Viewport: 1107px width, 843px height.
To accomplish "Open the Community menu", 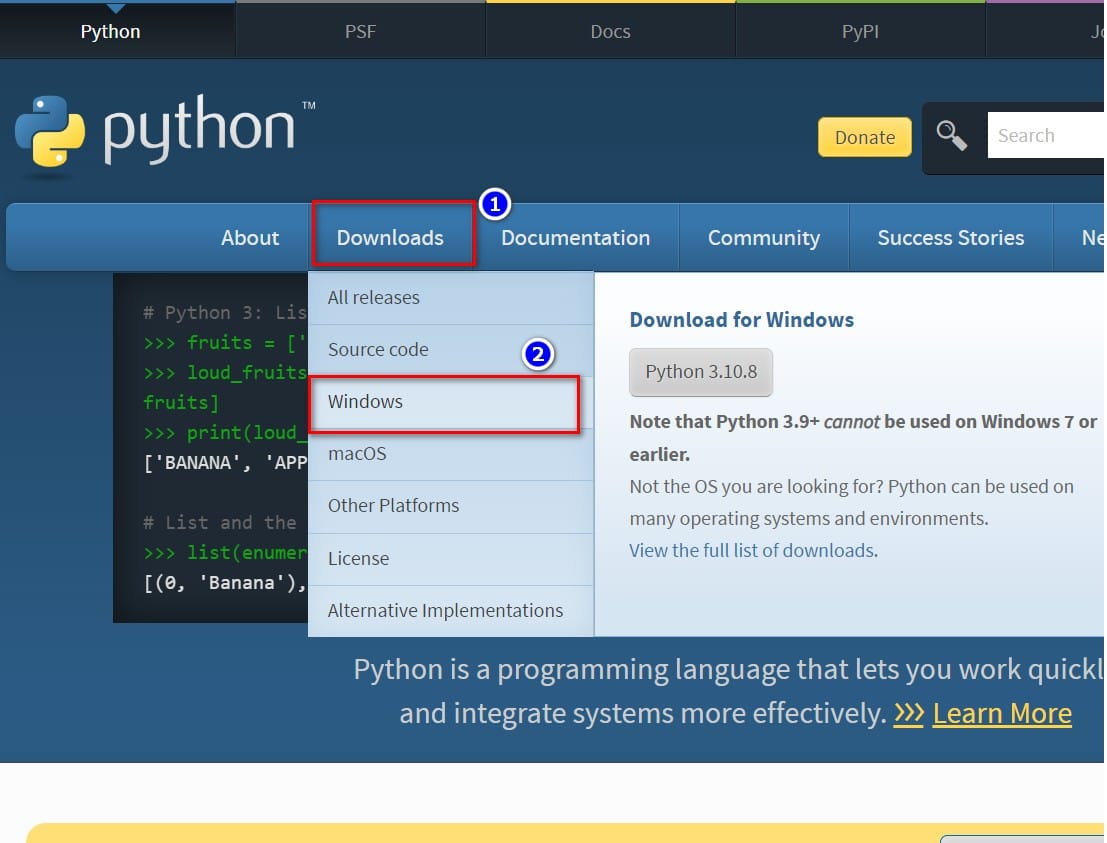I will click(x=764, y=238).
